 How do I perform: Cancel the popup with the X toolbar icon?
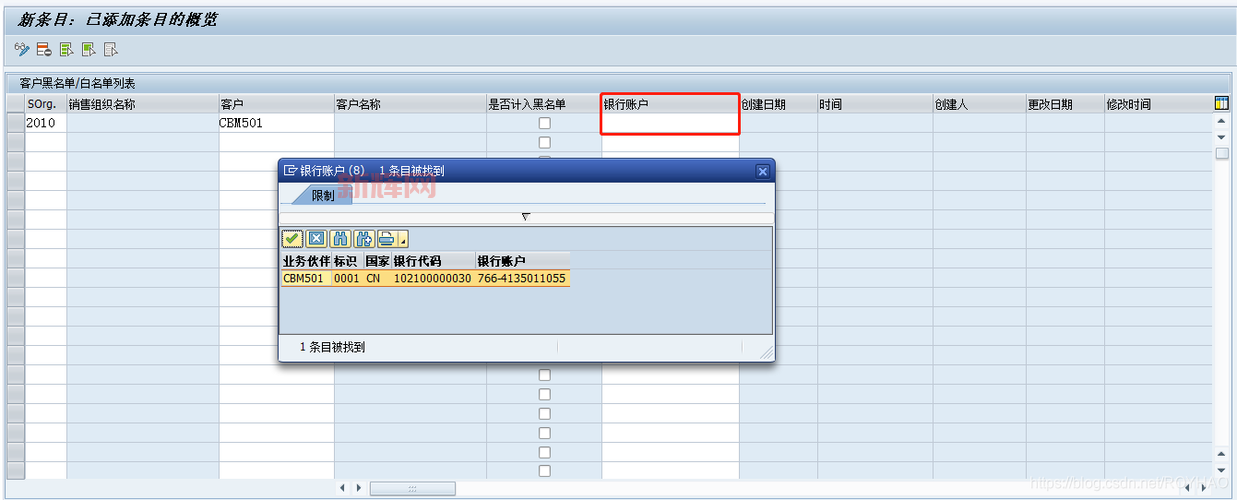[316, 238]
